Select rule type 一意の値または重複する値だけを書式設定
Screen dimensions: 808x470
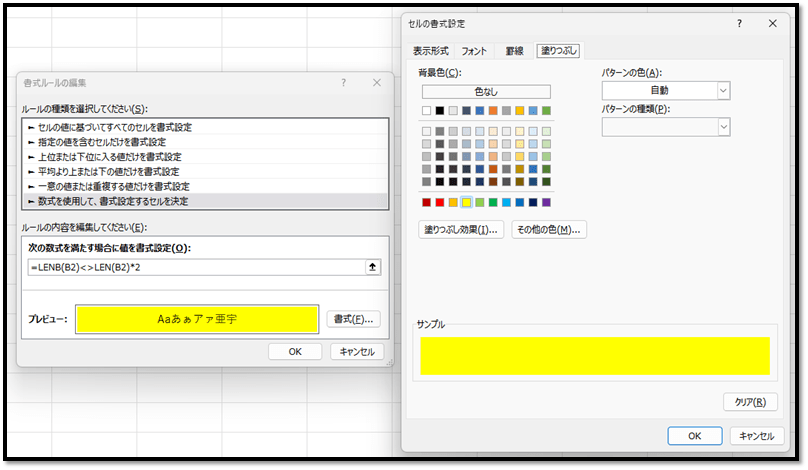(x=114, y=186)
